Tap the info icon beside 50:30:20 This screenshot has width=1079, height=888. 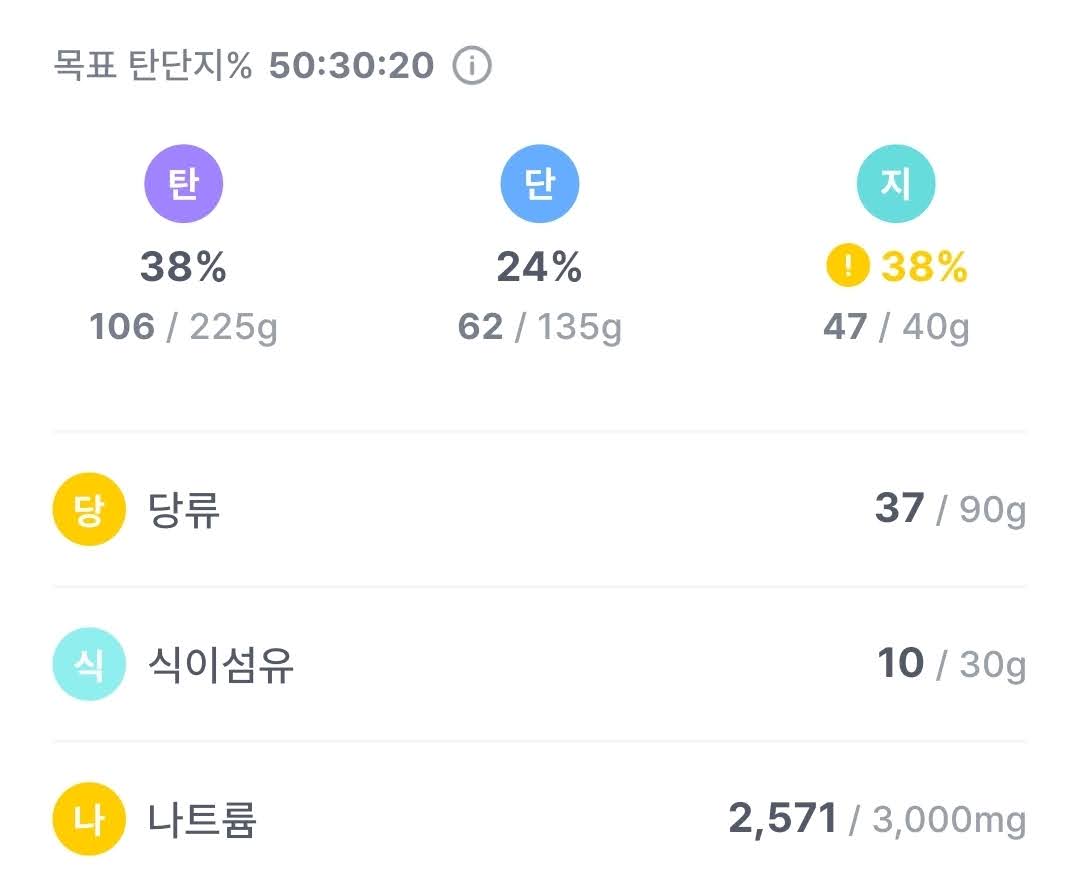tap(472, 66)
